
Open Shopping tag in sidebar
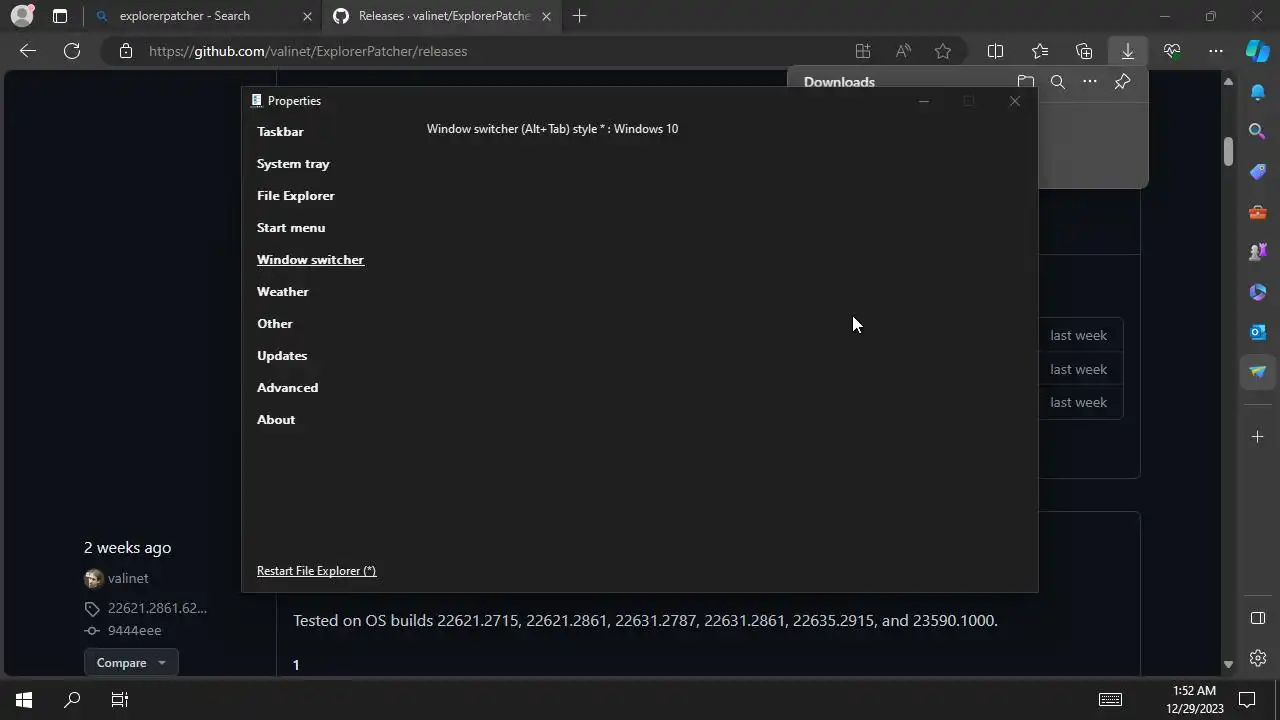point(1258,171)
